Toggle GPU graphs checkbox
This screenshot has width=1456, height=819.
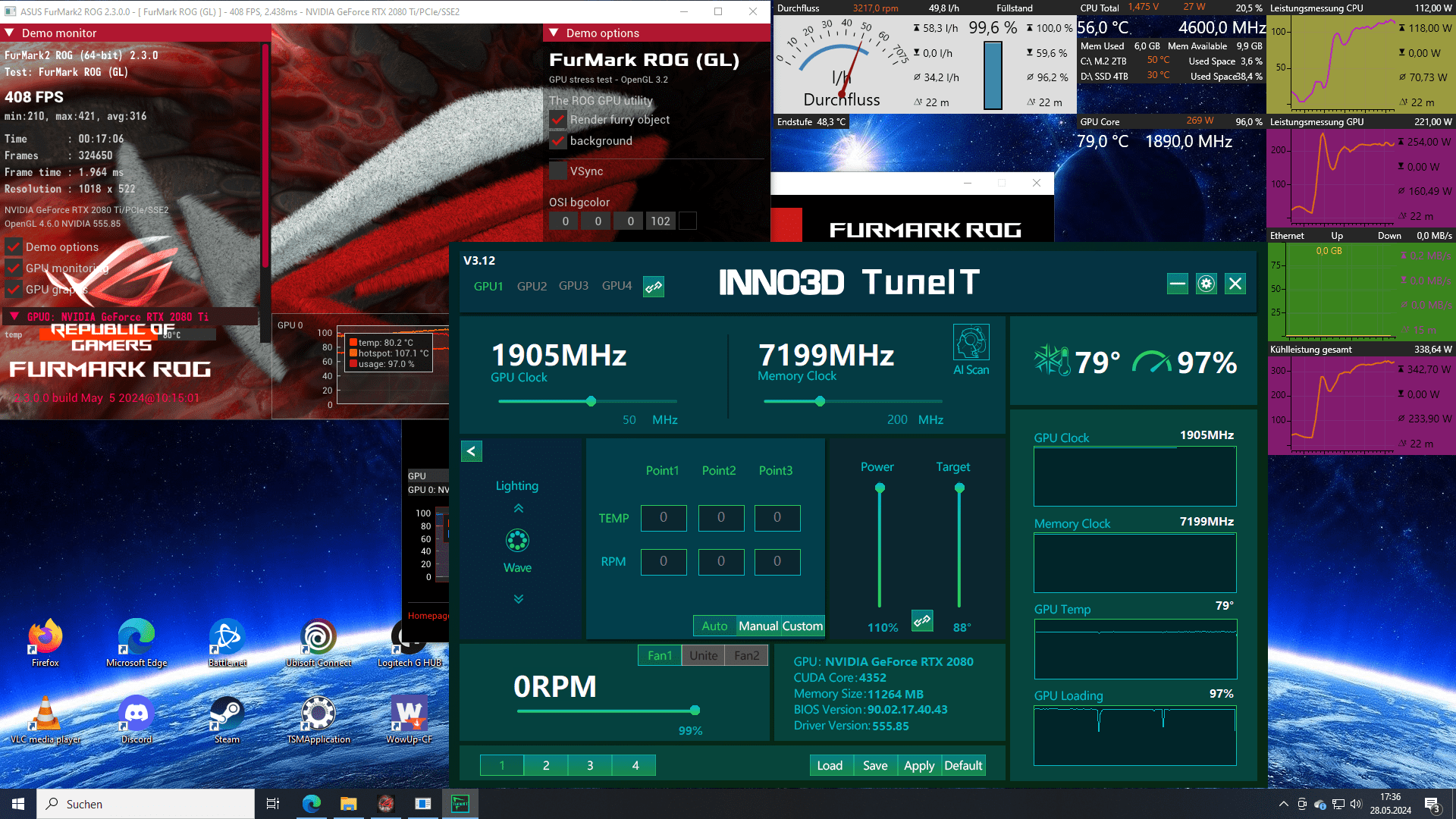13,290
